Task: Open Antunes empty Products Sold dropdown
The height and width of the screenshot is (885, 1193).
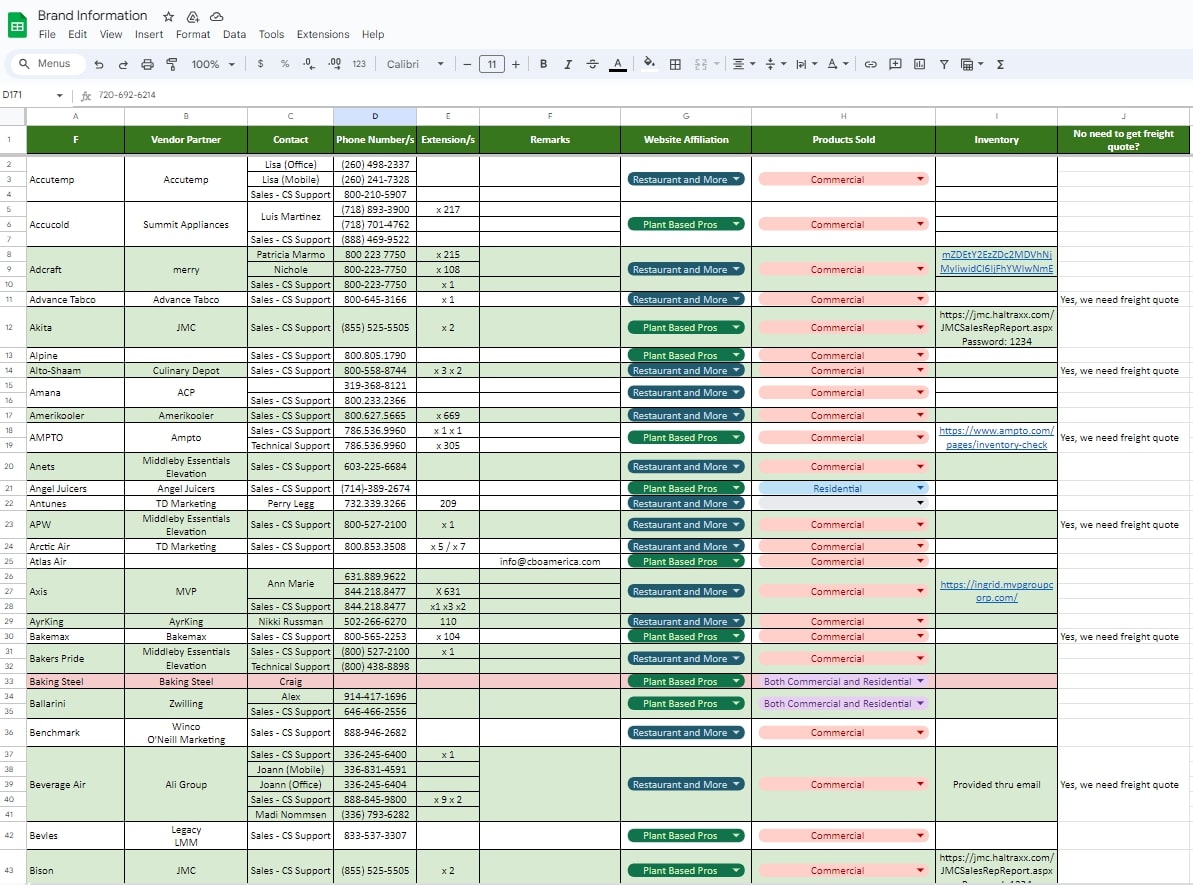Action: click(x=843, y=504)
